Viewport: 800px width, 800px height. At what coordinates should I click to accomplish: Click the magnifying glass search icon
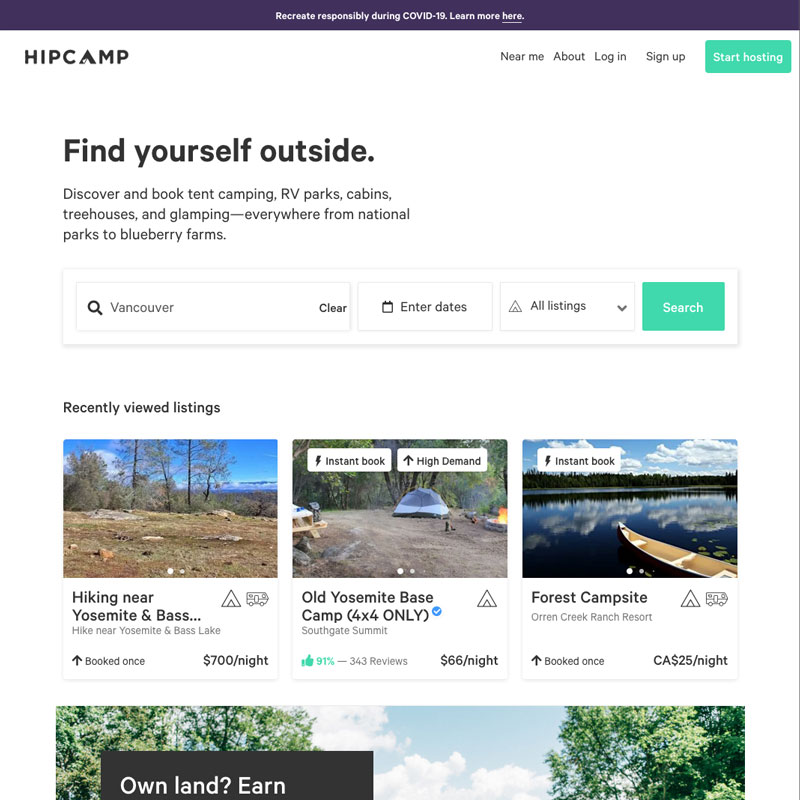tap(95, 308)
